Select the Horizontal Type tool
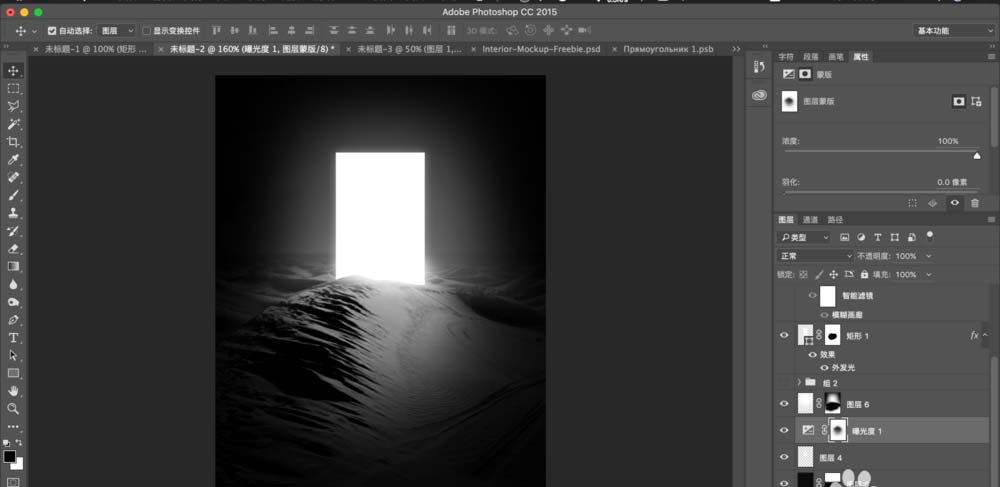The width and height of the screenshot is (1000, 487). 13,337
